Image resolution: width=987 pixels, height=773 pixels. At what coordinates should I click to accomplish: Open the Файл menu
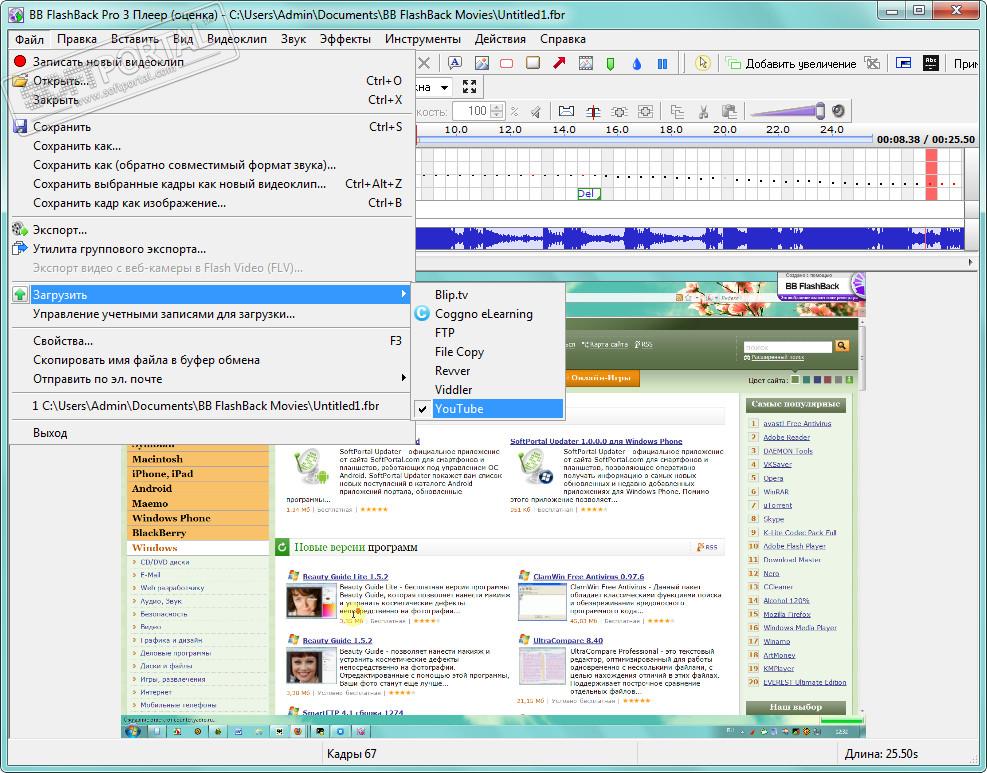point(30,39)
